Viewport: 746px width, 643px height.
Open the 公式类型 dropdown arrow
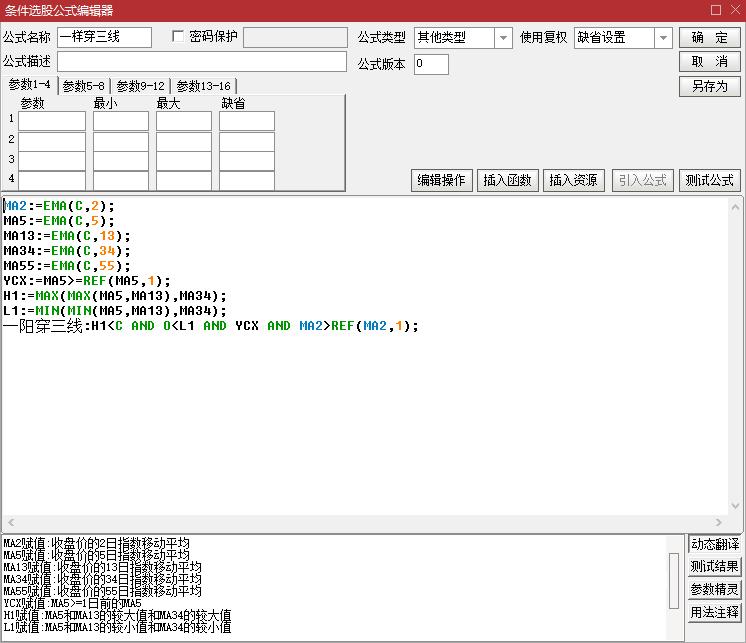click(x=503, y=38)
